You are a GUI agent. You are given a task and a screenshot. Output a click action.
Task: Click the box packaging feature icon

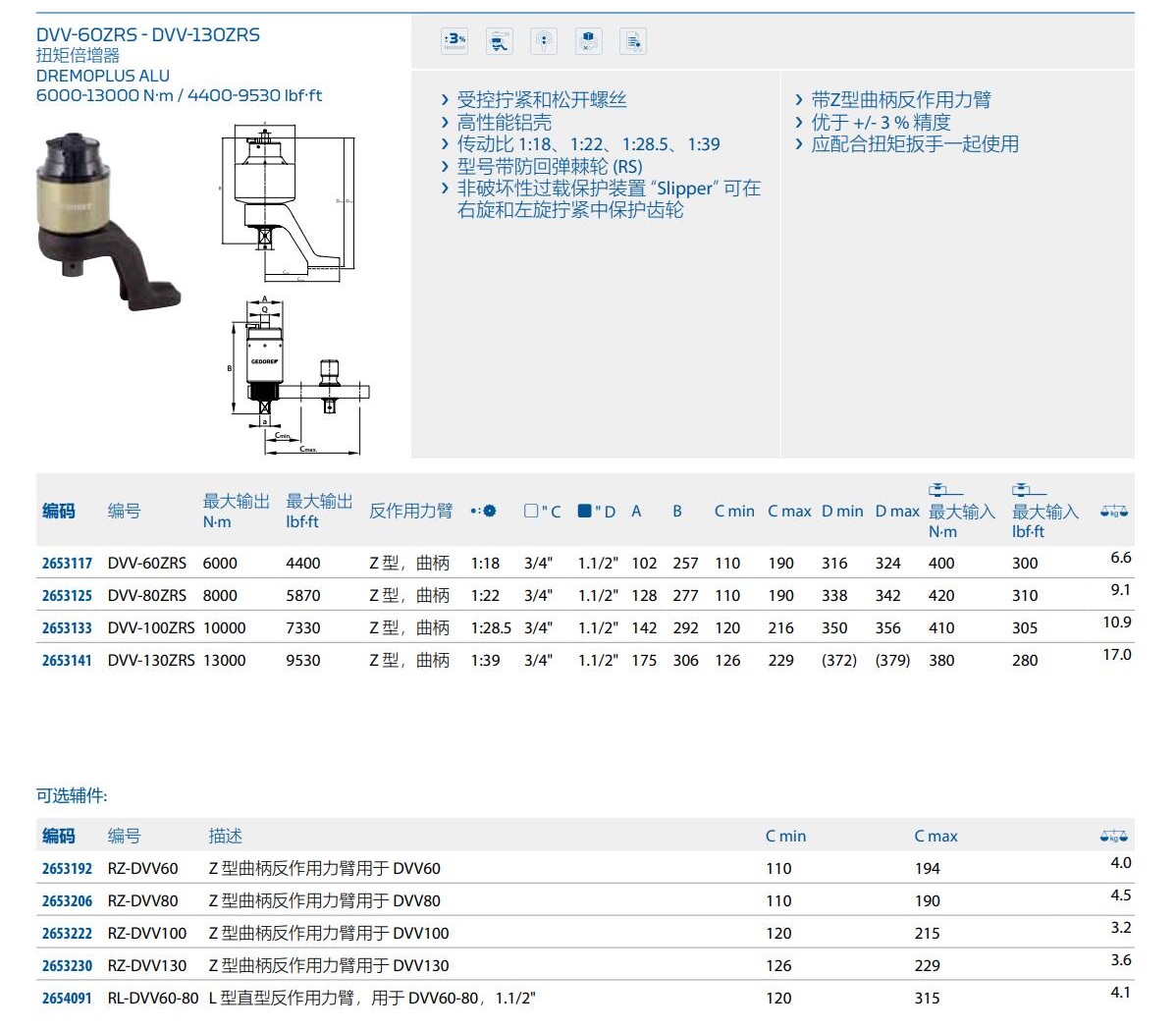click(x=588, y=41)
